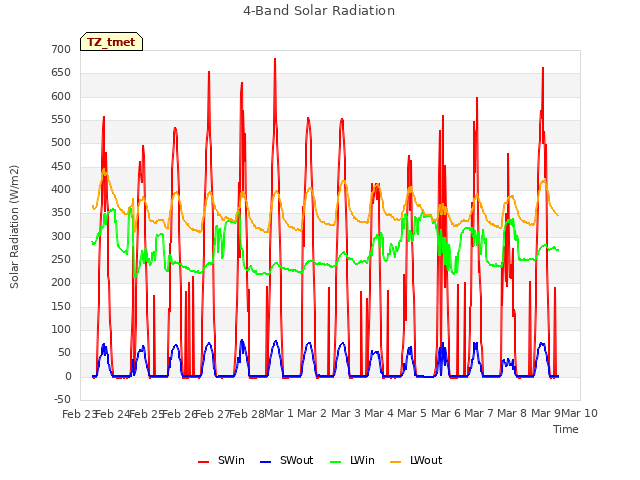The height and width of the screenshot is (480, 640).
Task: Click the Mar 2 x-axis tick label
Action: 312,413
